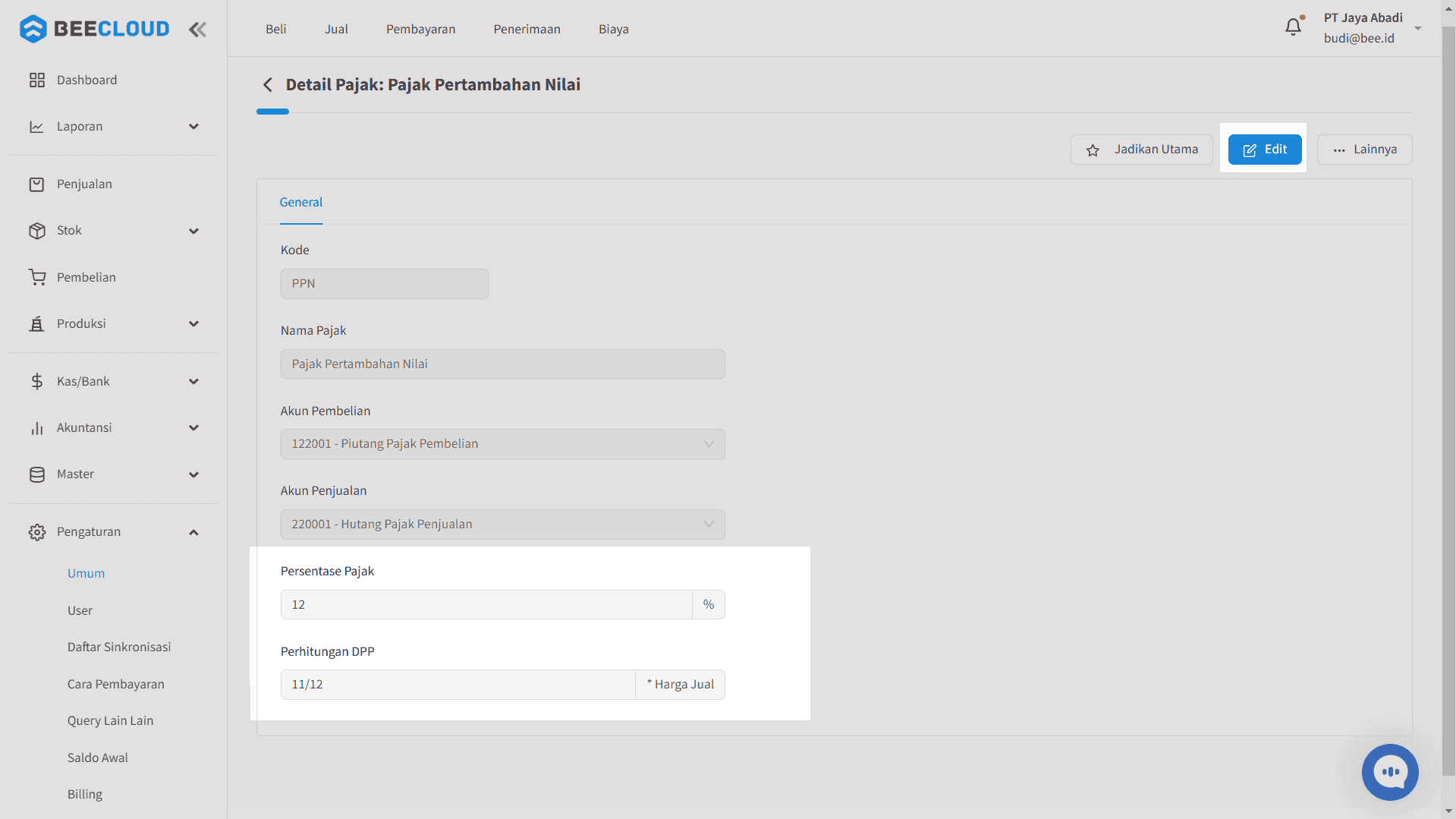This screenshot has width=1456, height=819.
Task: Go back using the arrow beside Detail Pajak
Action: (x=267, y=84)
